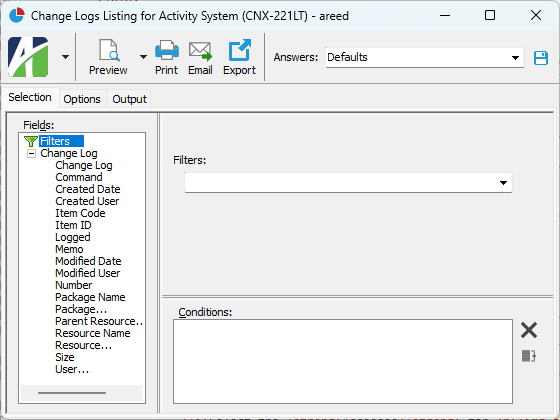560x420 pixels.
Task: Delete condition with the X icon
Action: point(529,330)
